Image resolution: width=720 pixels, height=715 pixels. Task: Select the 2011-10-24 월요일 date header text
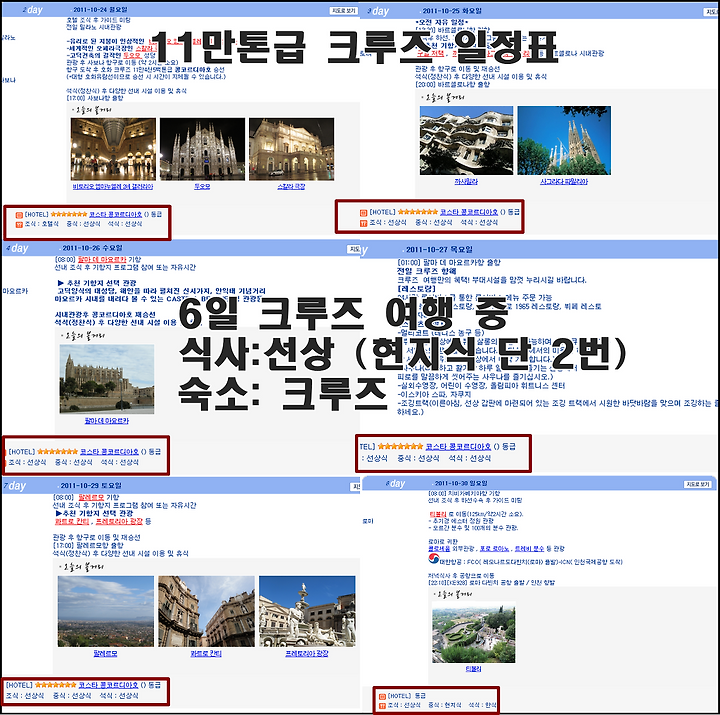(x=100, y=10)
